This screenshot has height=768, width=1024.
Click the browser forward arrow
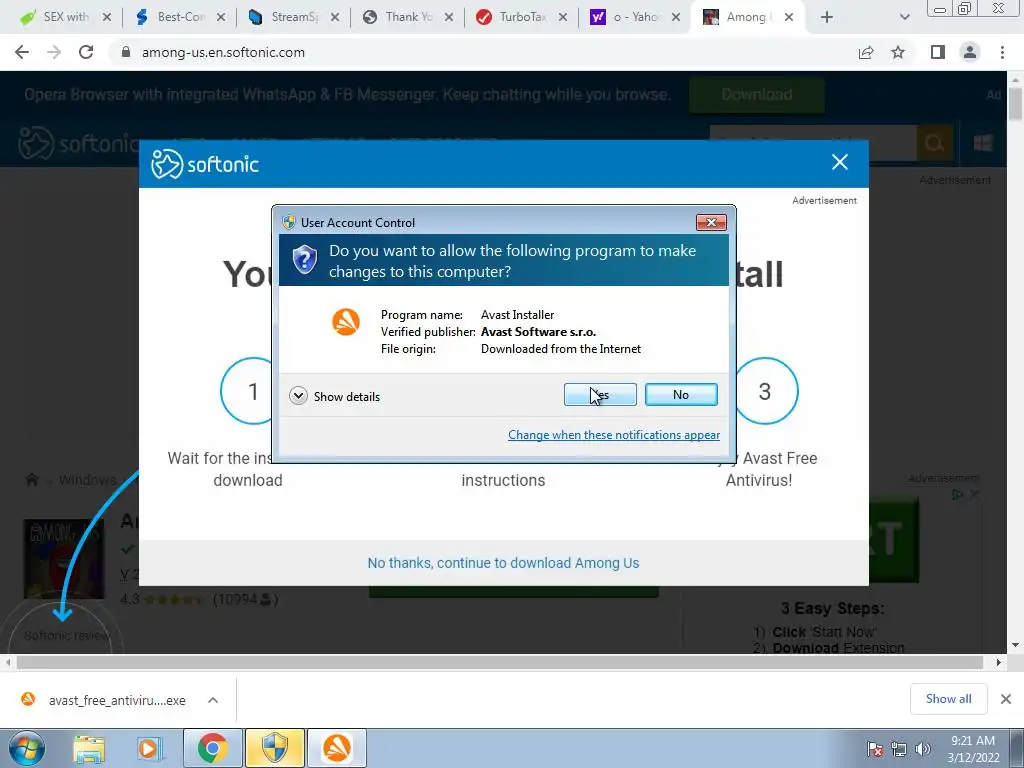click(54, 52)
